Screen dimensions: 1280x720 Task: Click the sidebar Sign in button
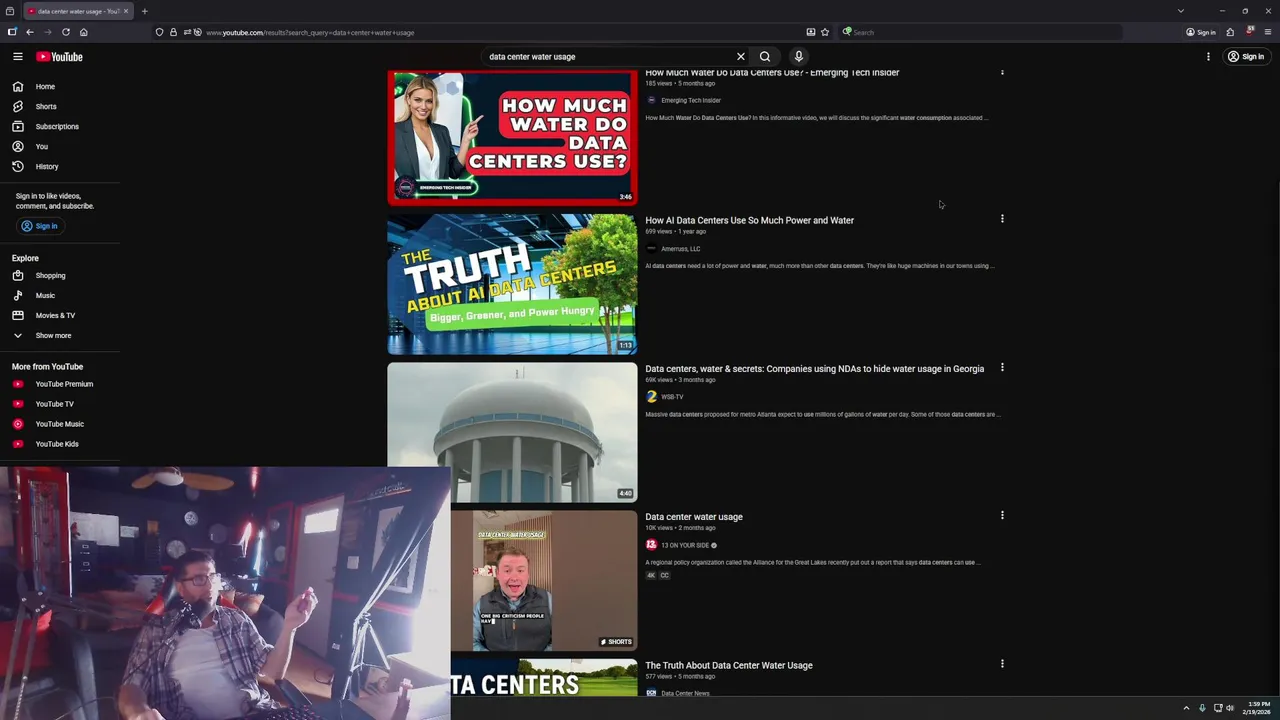40,226
